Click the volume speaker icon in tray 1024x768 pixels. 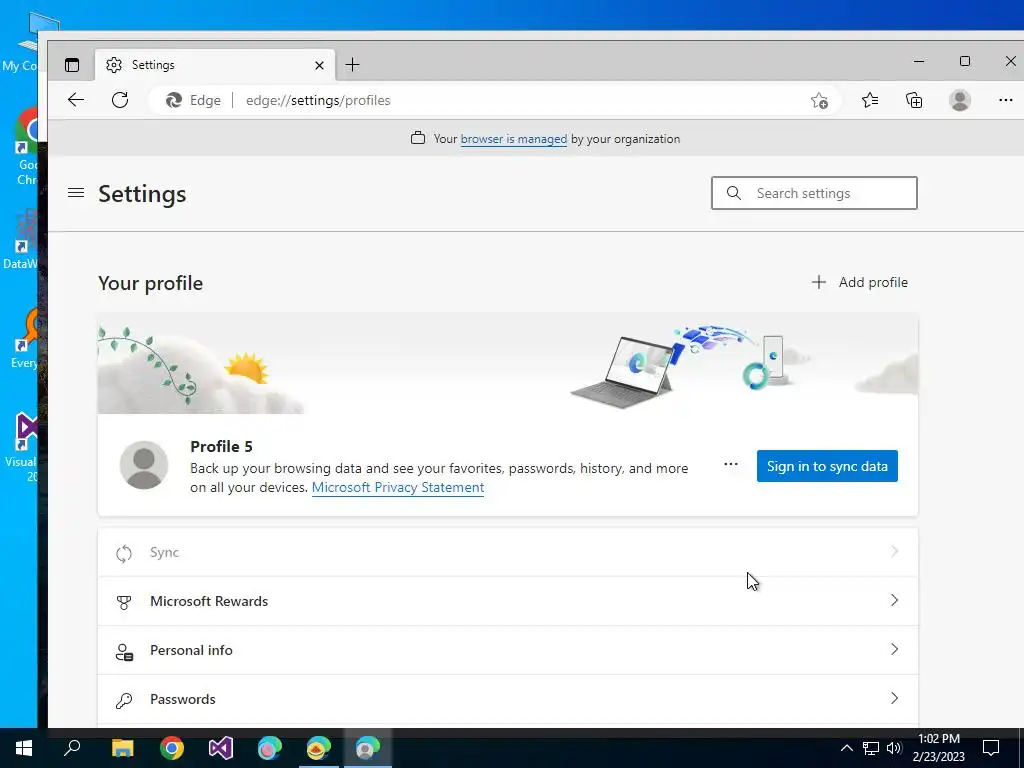click(x=894, y=748)
